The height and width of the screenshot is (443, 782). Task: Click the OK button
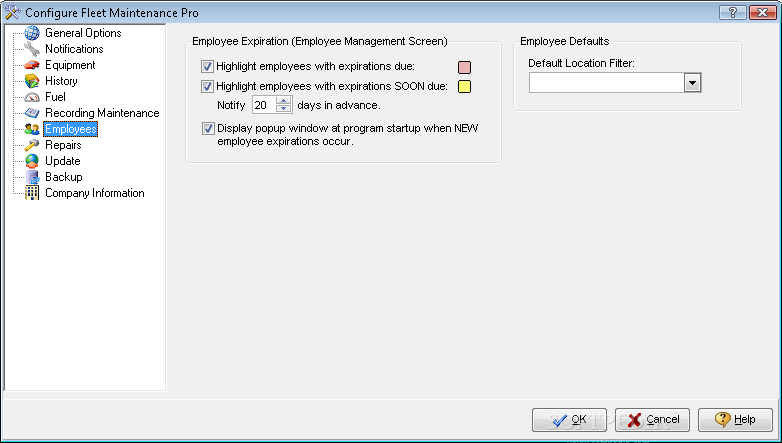[x=570, y=420]
